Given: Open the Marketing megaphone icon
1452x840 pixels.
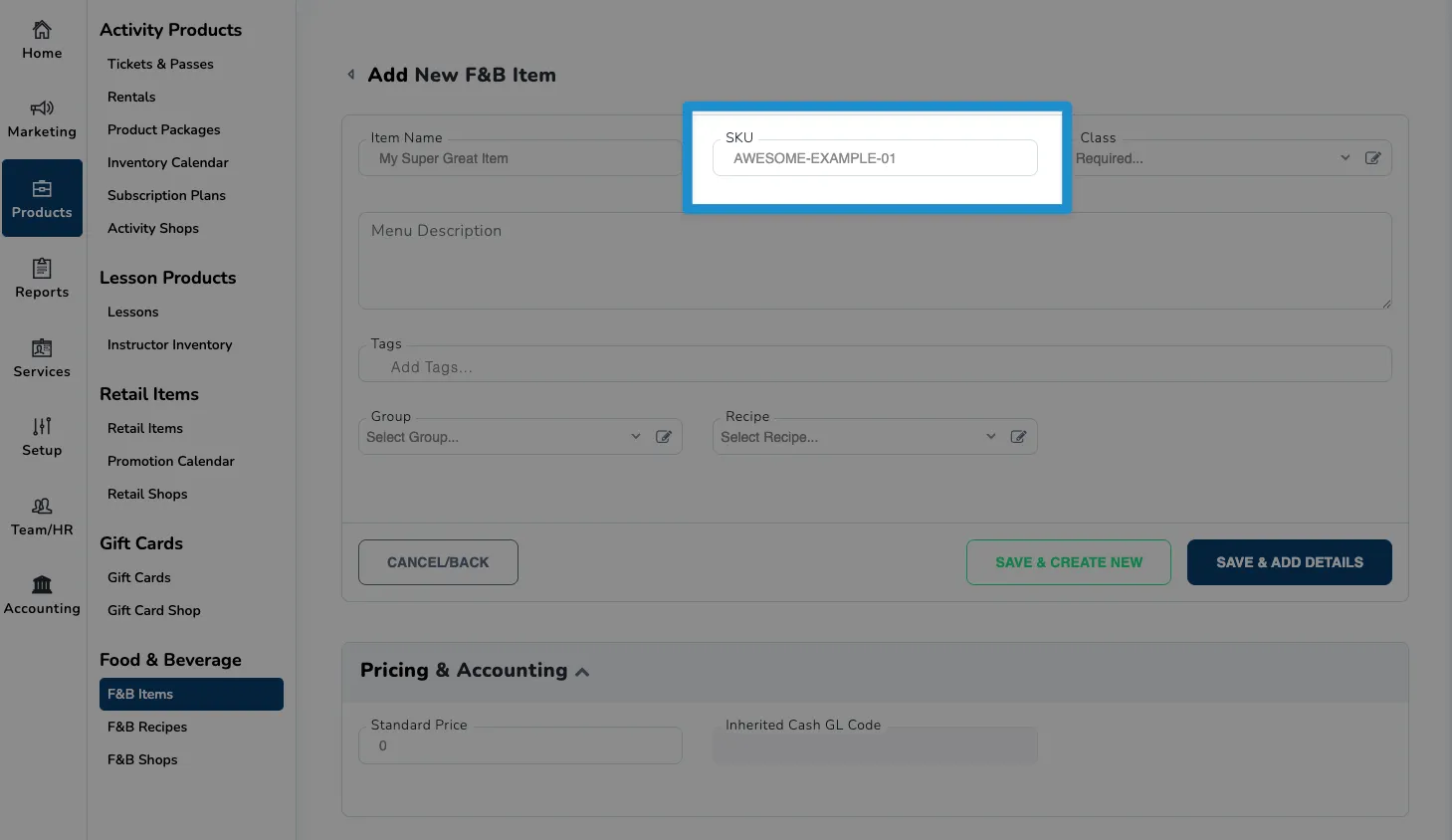Looking at the screenshot, I should tap(42, 108).
